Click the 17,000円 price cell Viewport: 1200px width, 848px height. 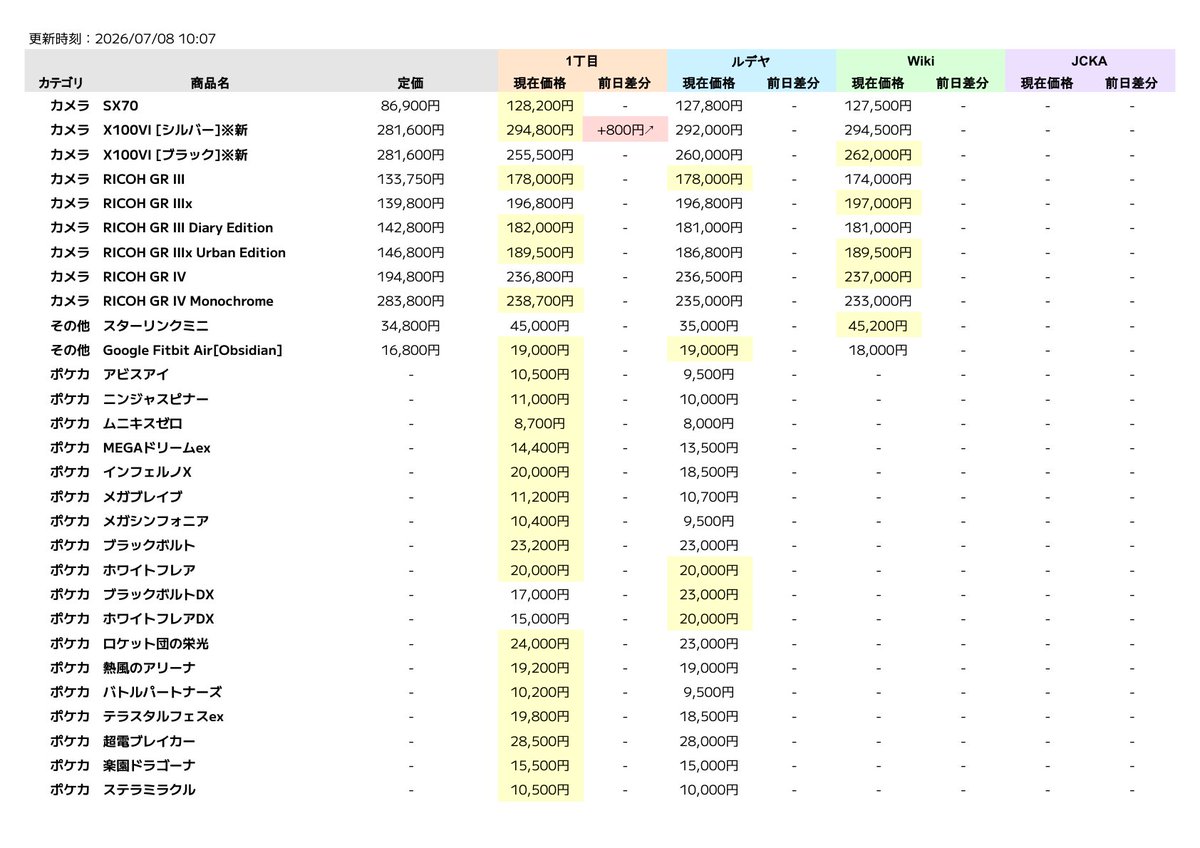coord(541,595)
